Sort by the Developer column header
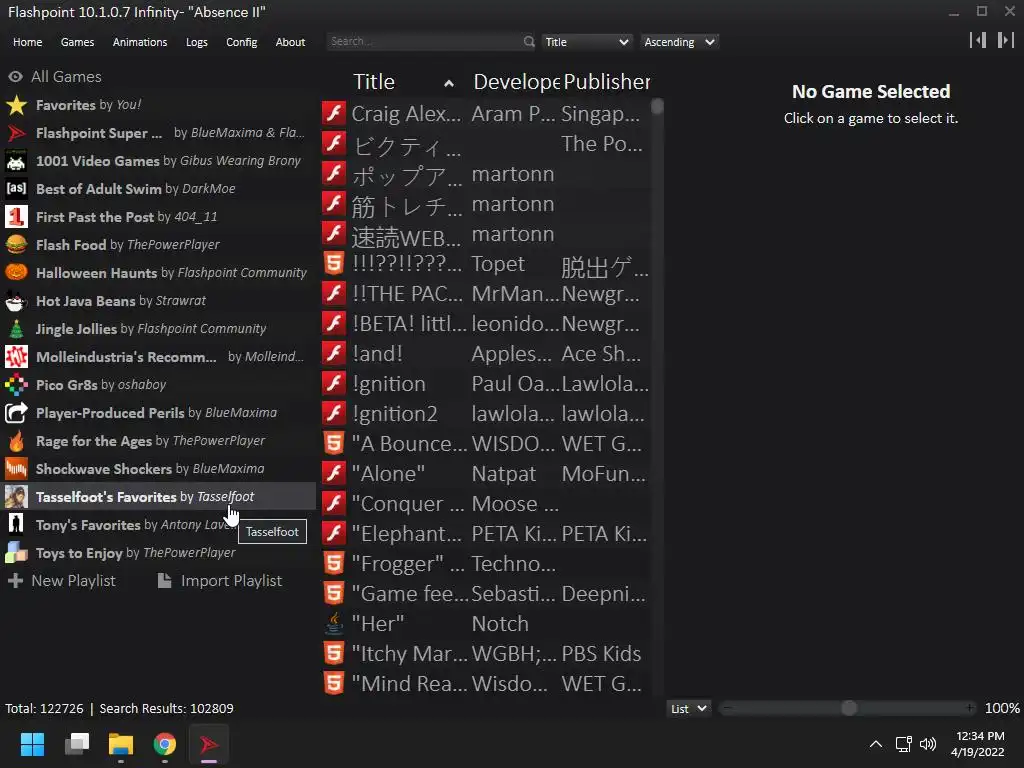 point(516,82)
